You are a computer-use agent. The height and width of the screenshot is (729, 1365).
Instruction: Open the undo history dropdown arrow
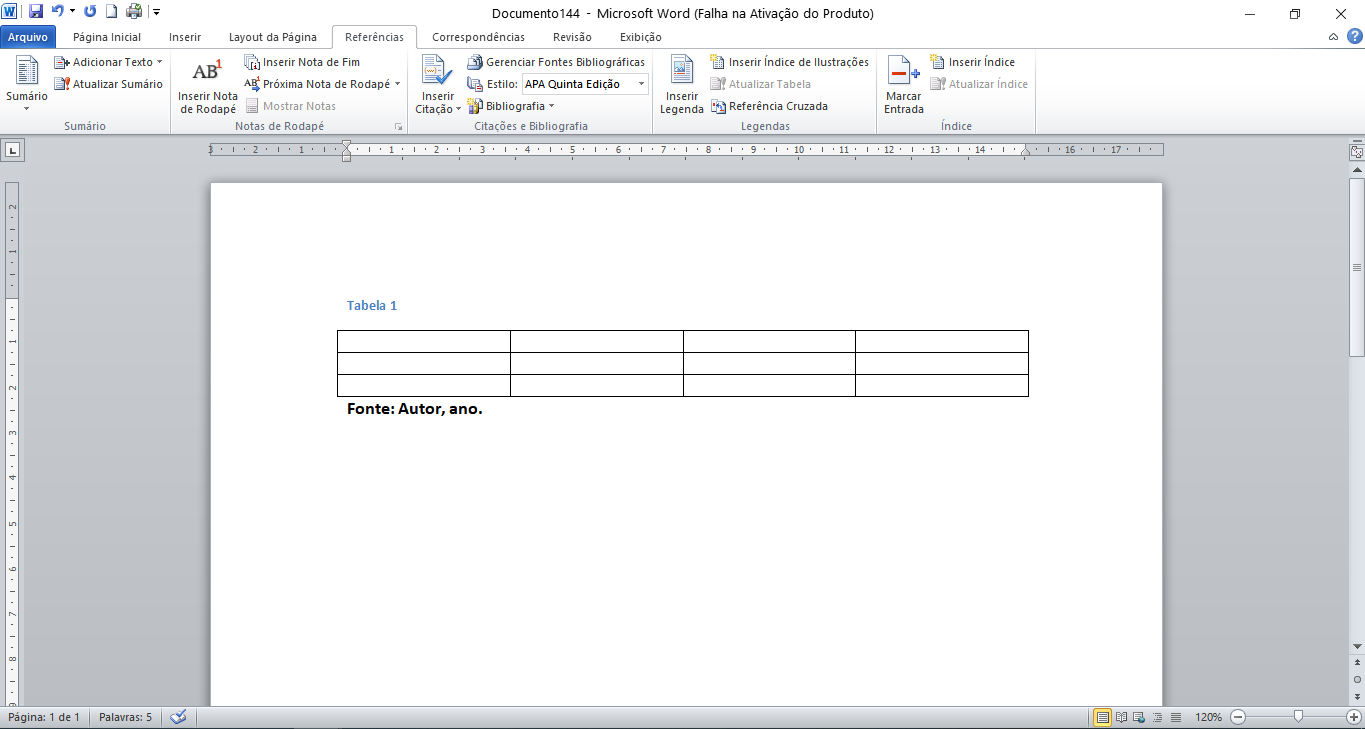72,12
